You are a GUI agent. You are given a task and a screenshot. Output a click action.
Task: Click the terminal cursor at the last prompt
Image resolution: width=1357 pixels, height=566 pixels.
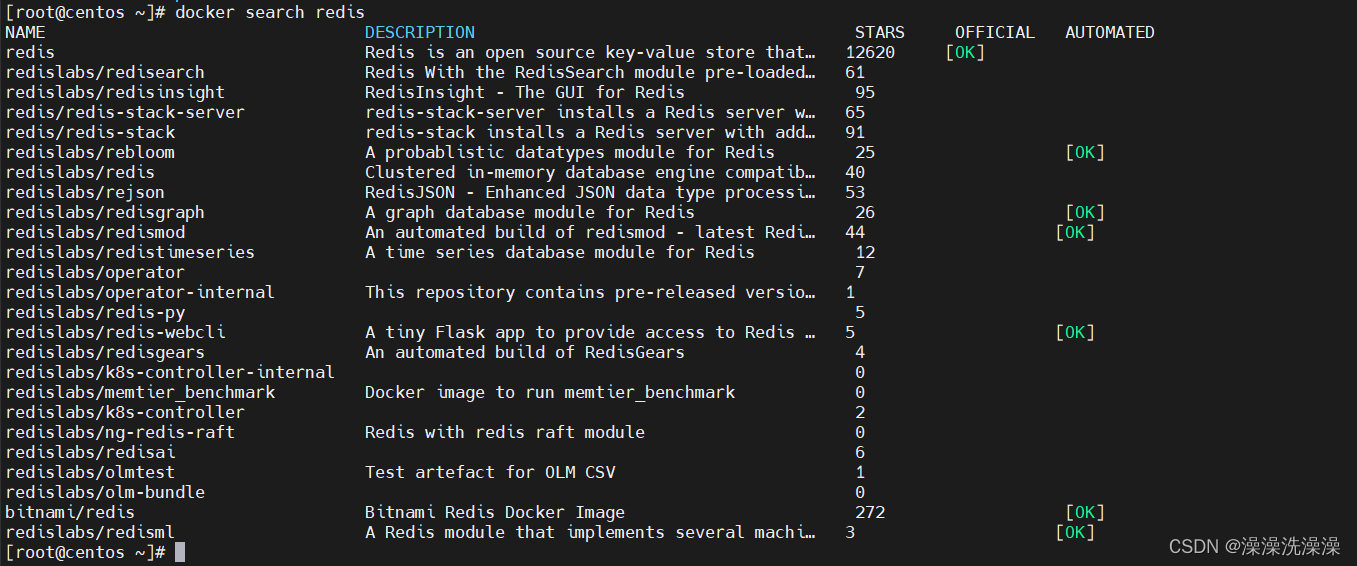180,552
